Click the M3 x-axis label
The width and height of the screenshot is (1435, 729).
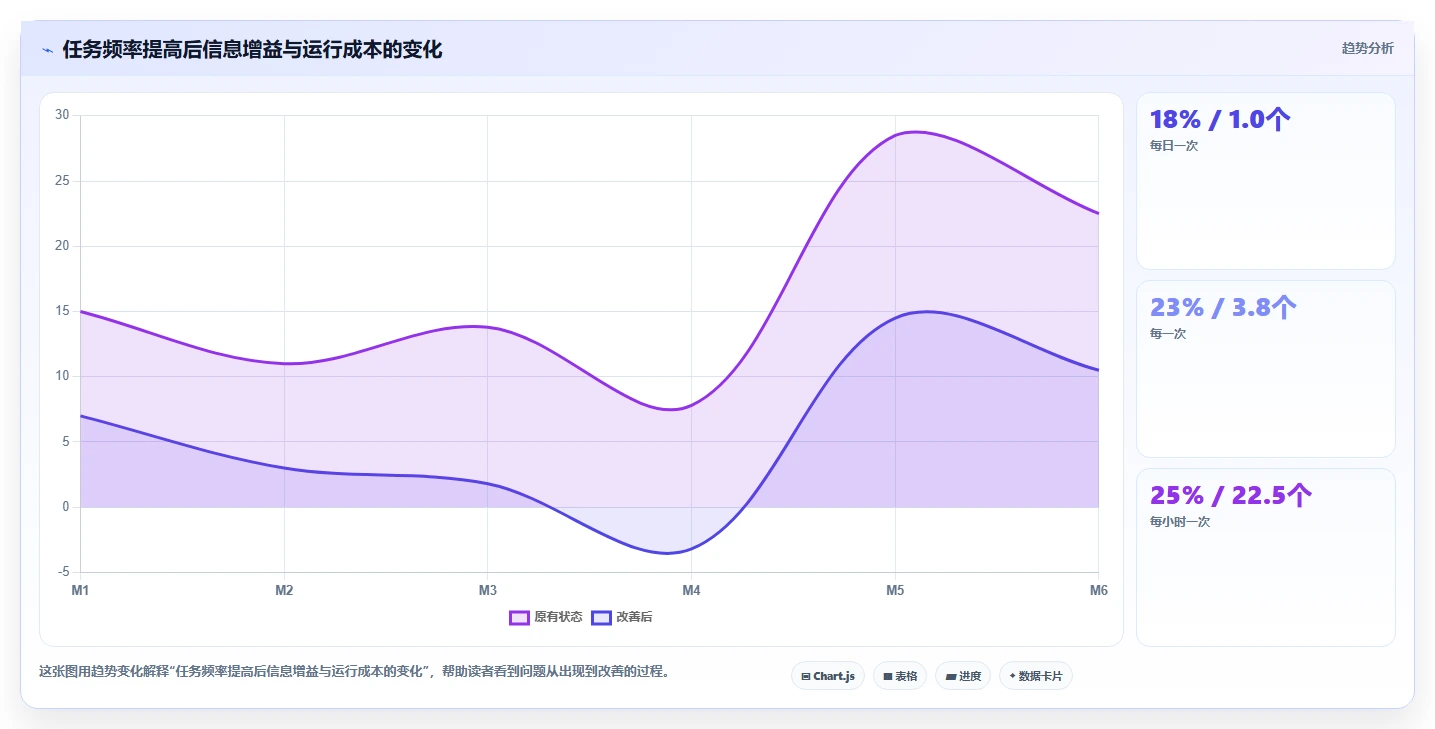pyautogui.click(x=488, y=591)
